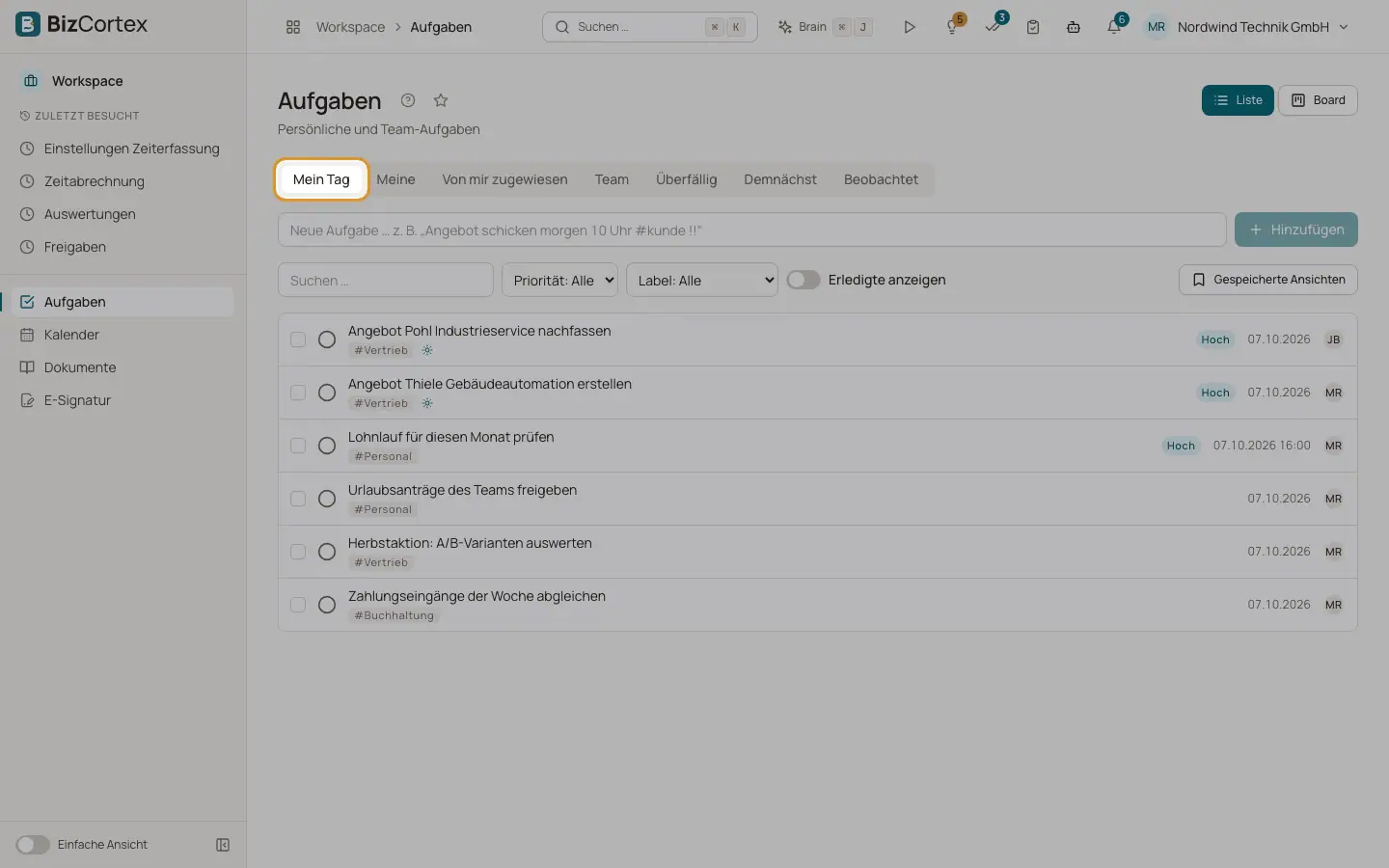
Task: Open the apps grid icon beside Workspace
Action: point(293,27)
